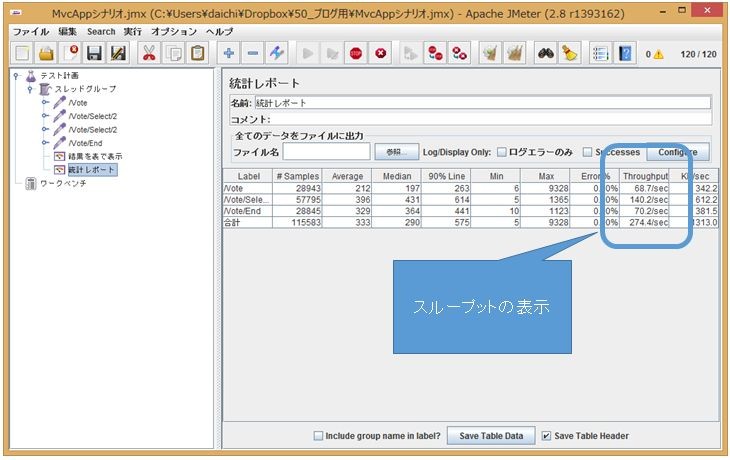Viewport: 730px width, 460px height.
Task: Start test with no pauses icon
Action: point(332,54)
